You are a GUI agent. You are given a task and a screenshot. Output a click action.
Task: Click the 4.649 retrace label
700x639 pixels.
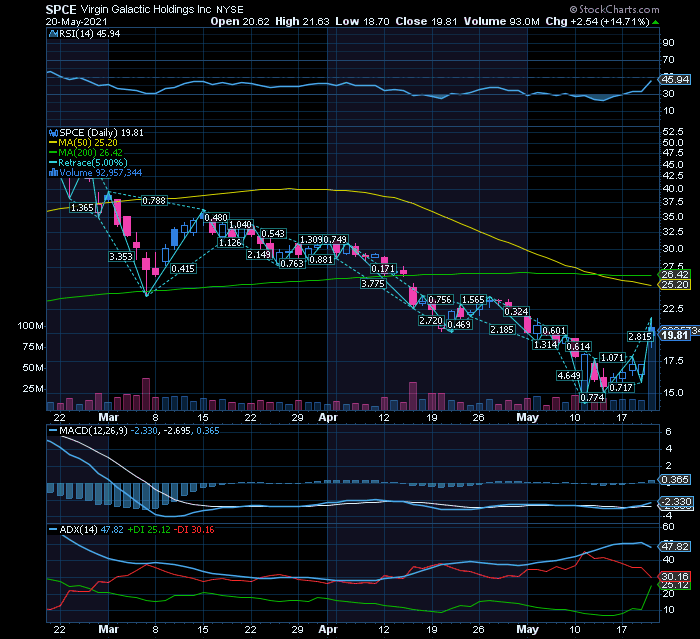569,376
